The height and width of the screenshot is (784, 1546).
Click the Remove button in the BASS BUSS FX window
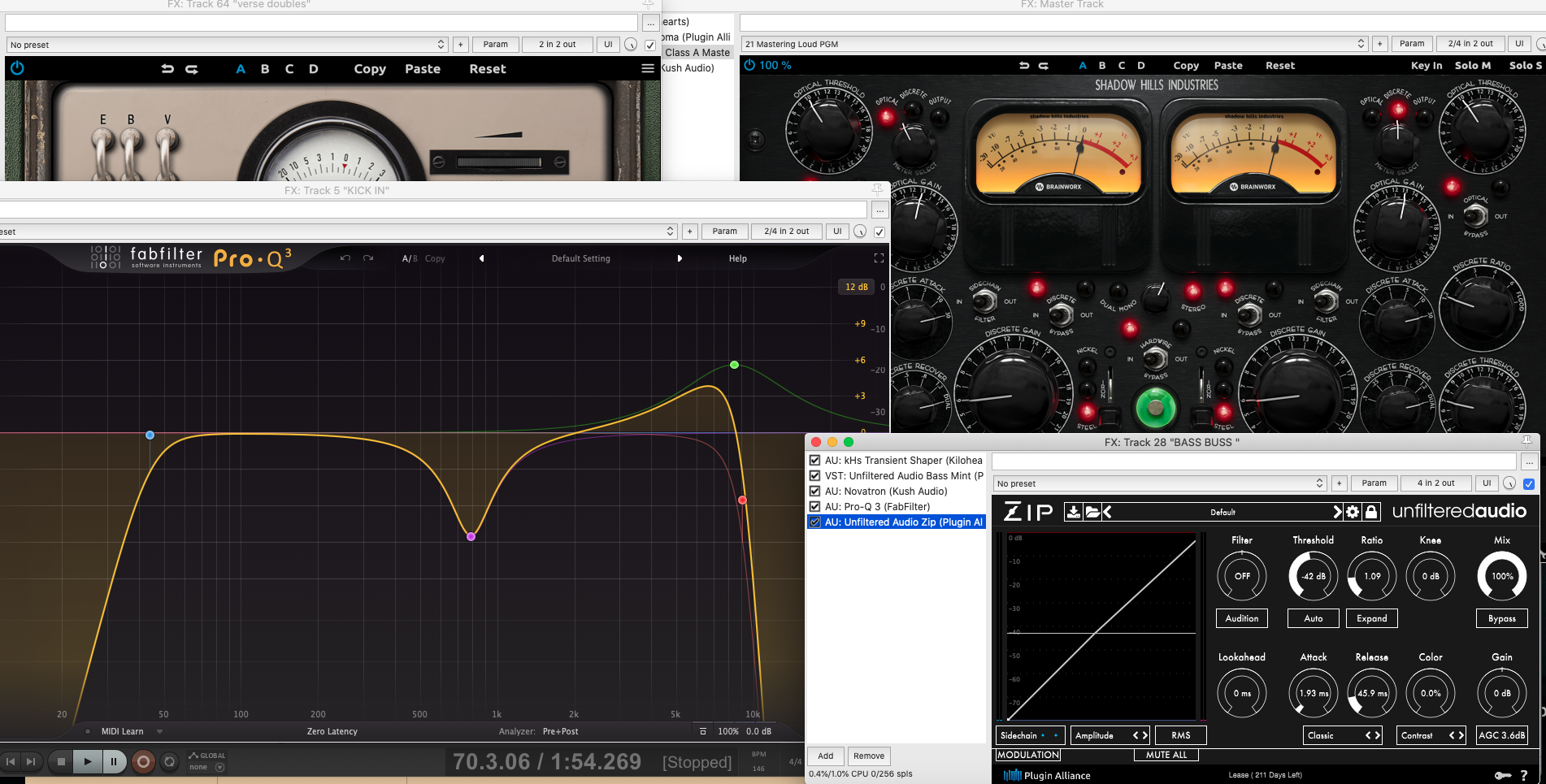(869, 756)
